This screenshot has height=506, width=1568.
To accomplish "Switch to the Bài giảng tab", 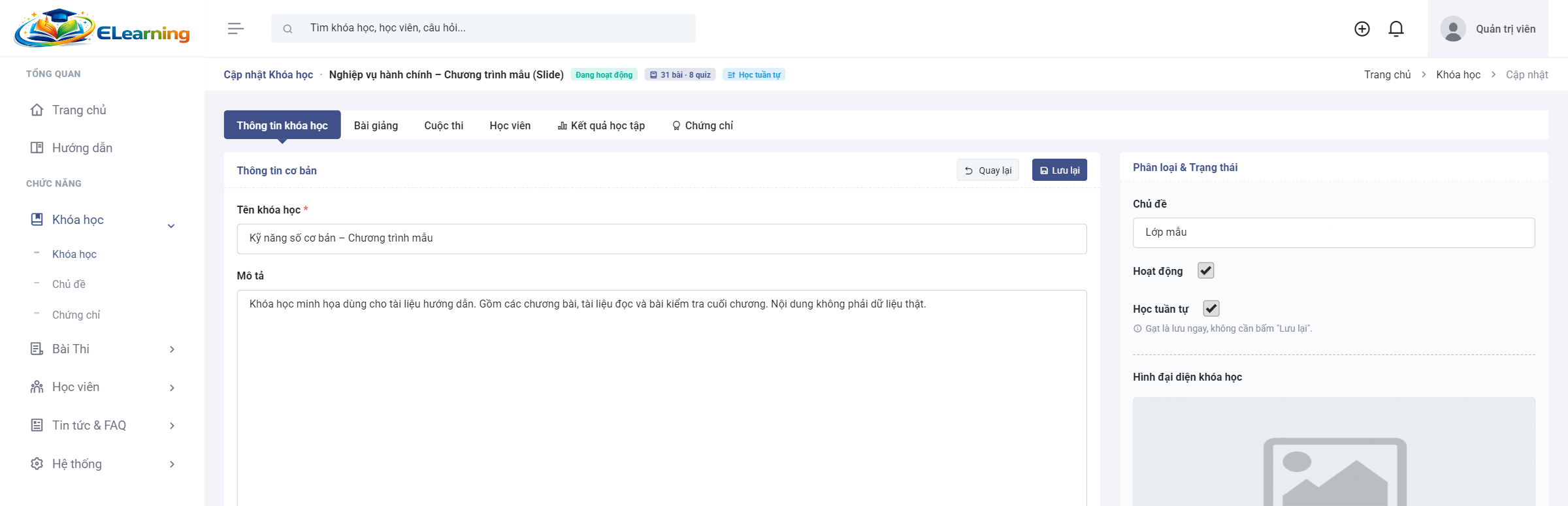I will click(x=376, y=125).
